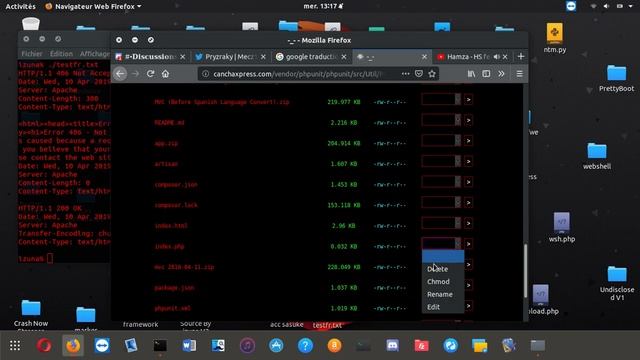Viewport: 640px width, 360px height.
Task: Select the blank highlighted dropdown option
Action: point(443,257)
